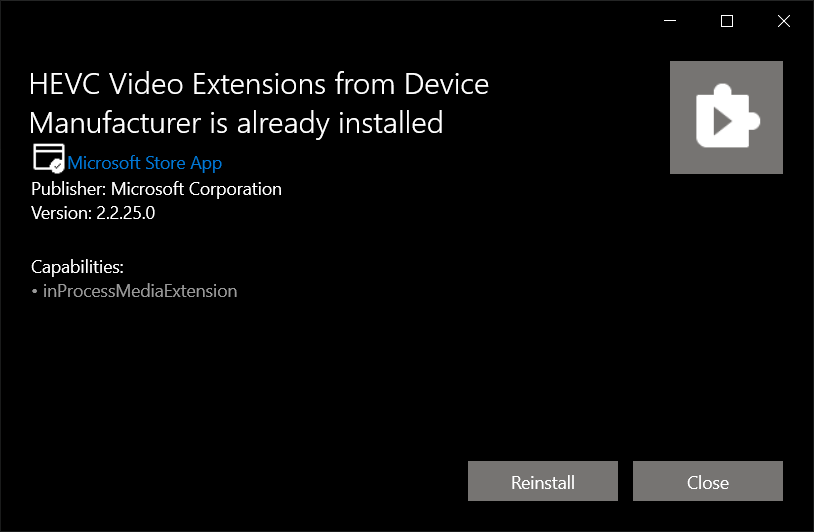Select the HEVC extension gray logo tile
Image resolution: width=814 pixels, height=532 pixels.
[726, 117]
